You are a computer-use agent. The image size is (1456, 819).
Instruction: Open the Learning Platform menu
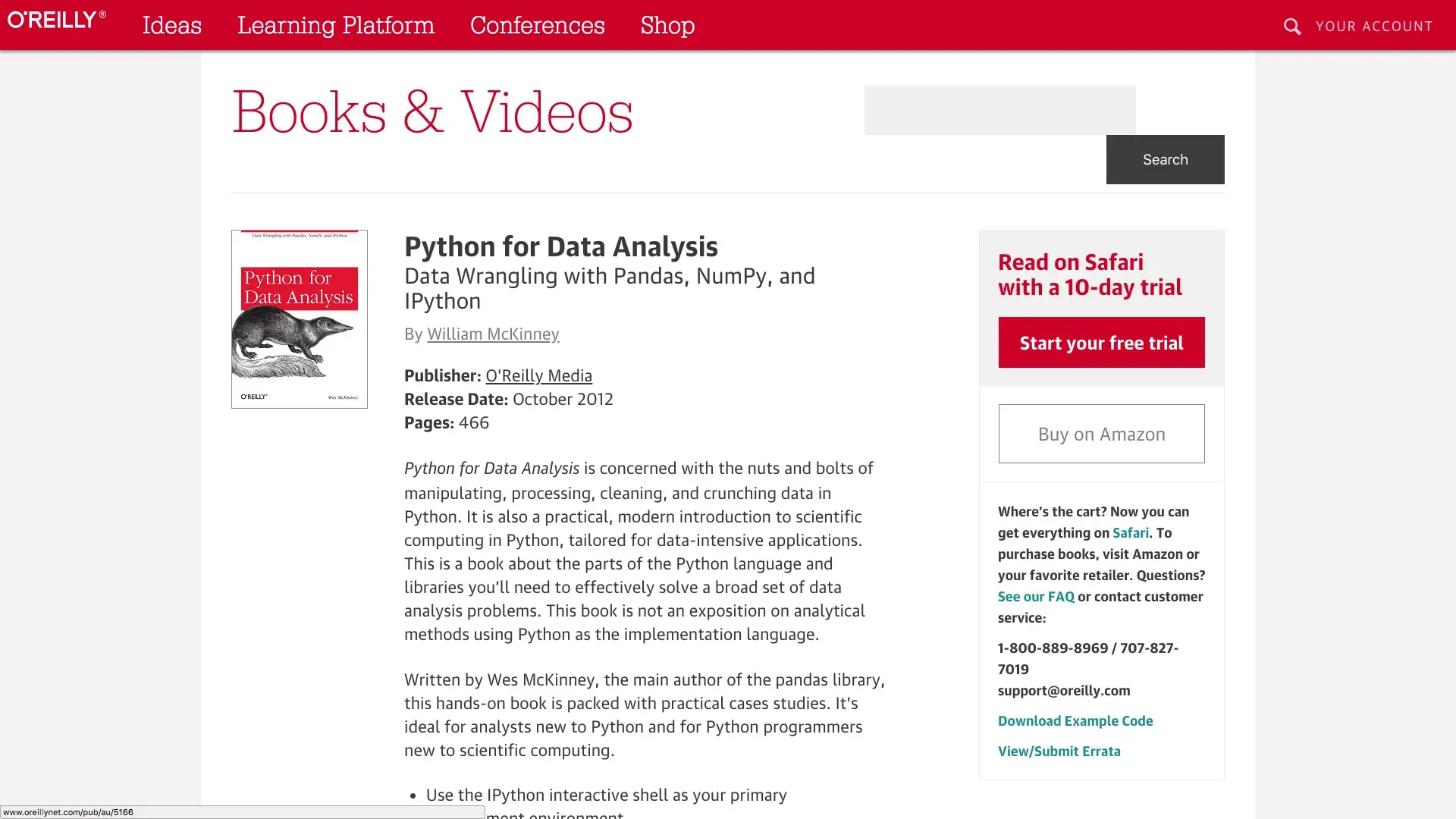click(x=336, y=25)
